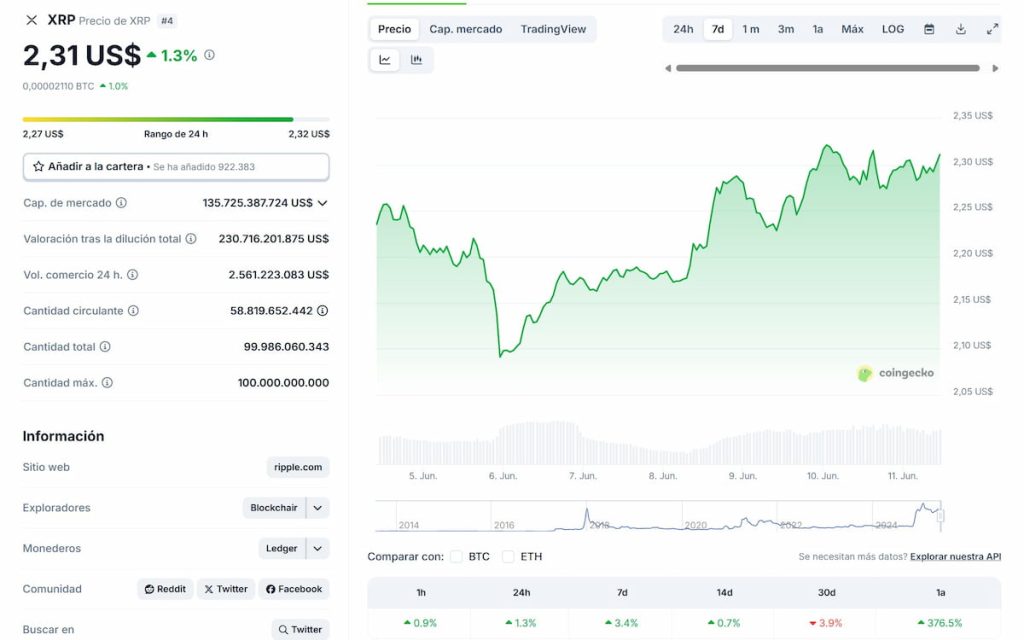Open Explorar nuestra API link

(955, 556)
